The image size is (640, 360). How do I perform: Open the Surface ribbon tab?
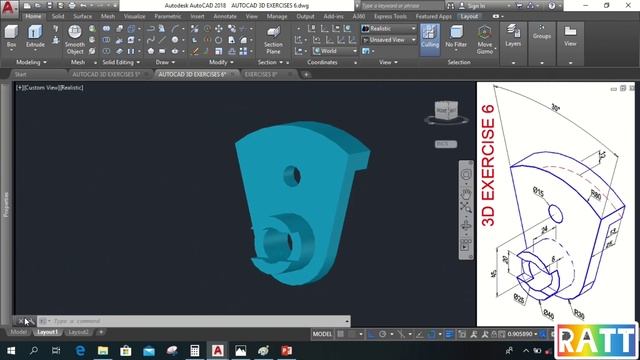click(82, 16)
